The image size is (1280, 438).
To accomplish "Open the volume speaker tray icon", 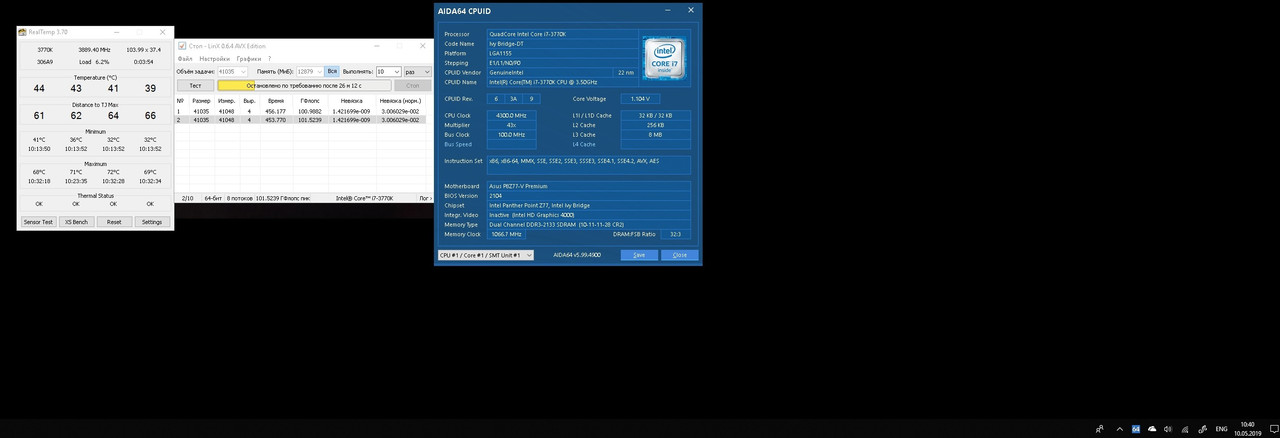I will click(1168, 429).
